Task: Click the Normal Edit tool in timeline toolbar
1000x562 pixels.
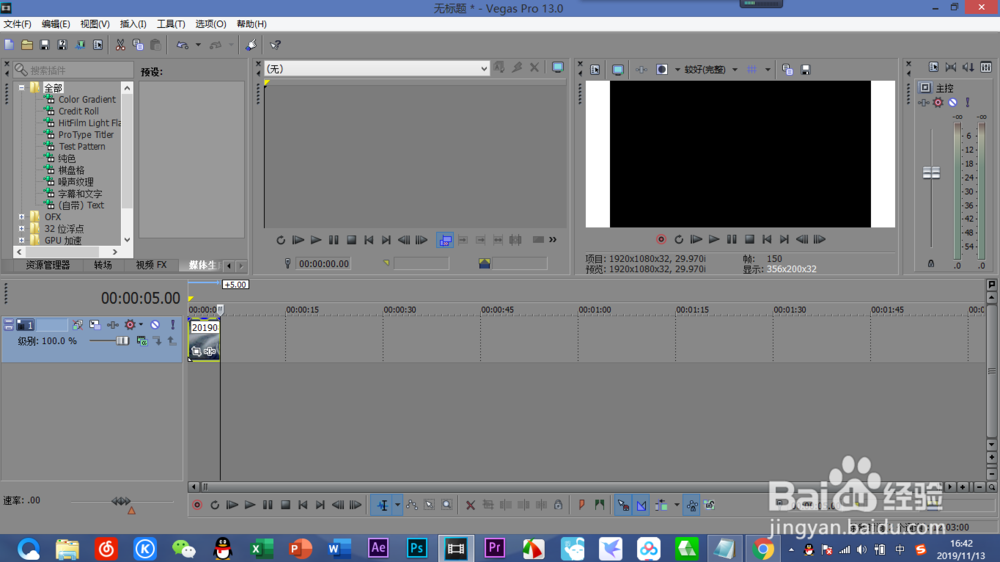Action: (382, 505)
